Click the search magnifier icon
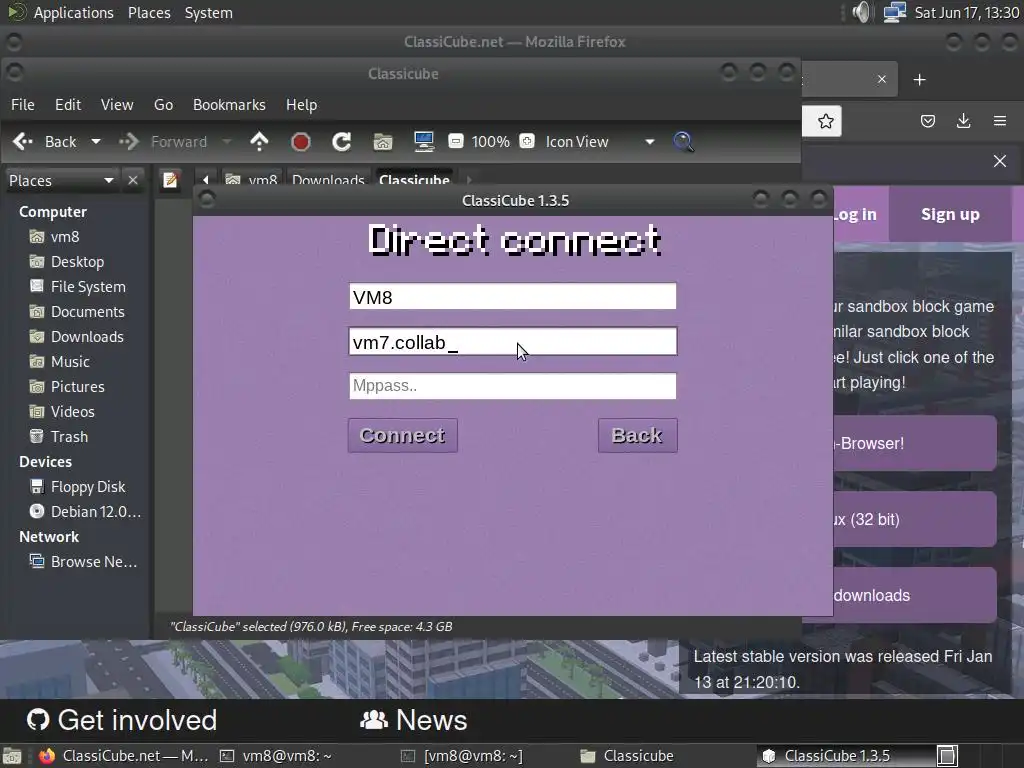The image size is (1024, 768). 683,142
